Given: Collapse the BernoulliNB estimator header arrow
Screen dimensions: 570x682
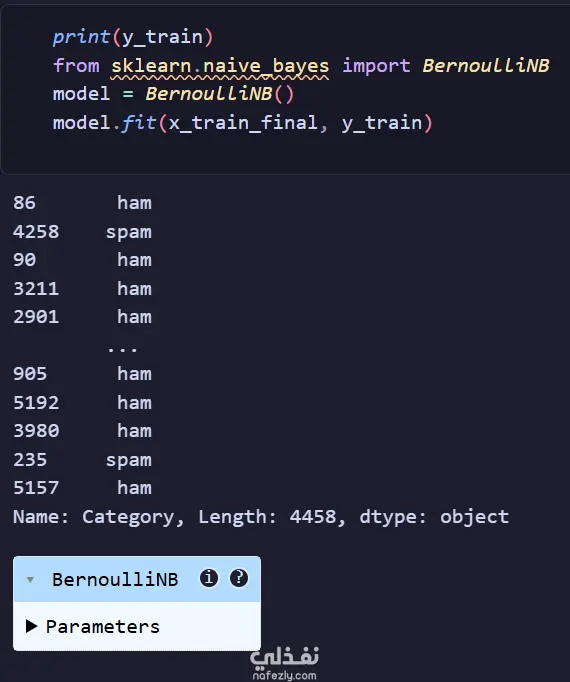Looking at the screenshot, I should (x=30, y=579).
